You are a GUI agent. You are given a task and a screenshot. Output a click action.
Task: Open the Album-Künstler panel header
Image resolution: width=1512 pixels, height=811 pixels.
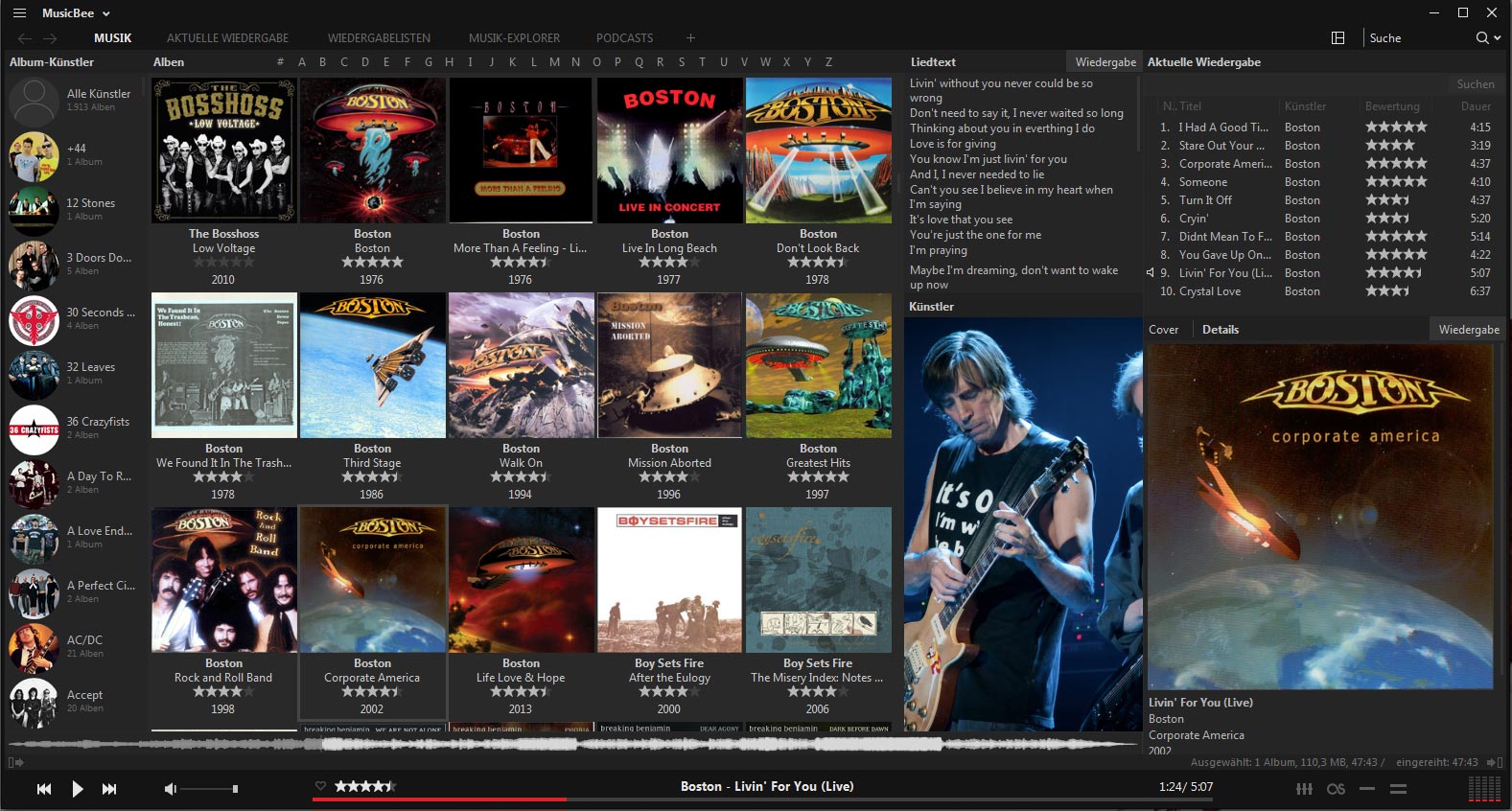pyautogui.click(x=52, y=61)
